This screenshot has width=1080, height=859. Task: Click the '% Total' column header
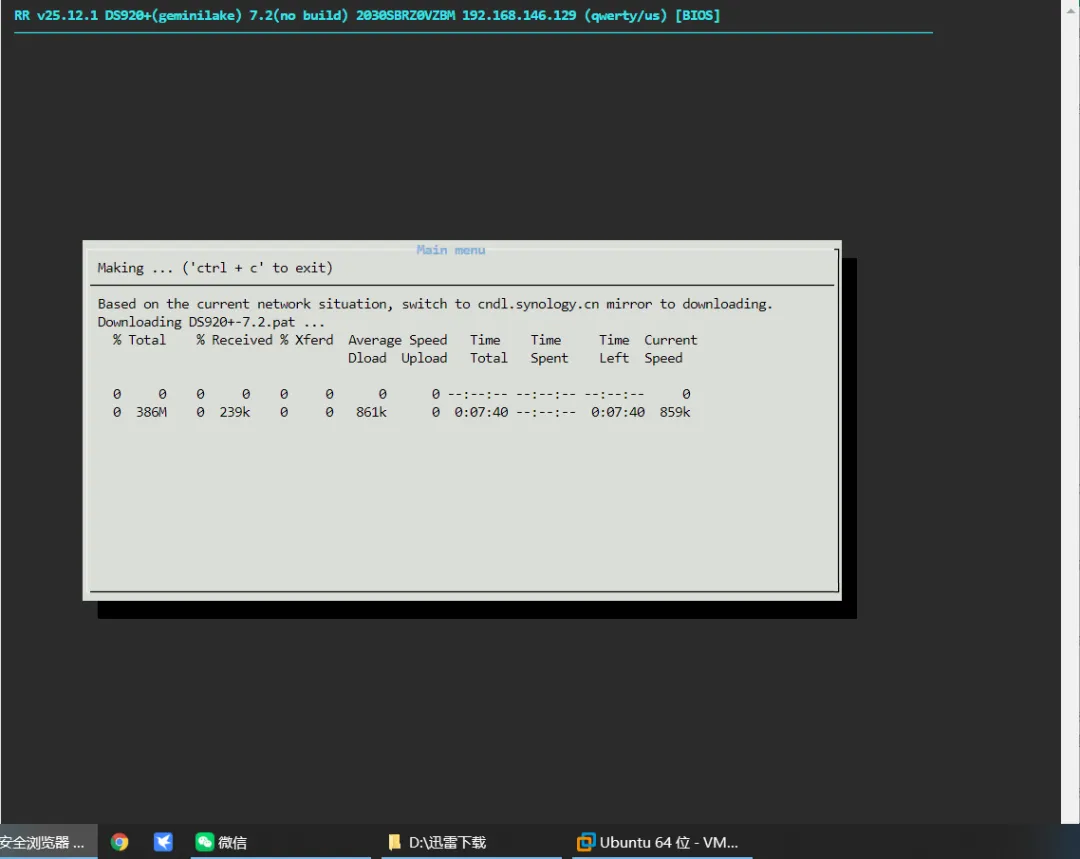pyautogui.click(x=140, y=340)
